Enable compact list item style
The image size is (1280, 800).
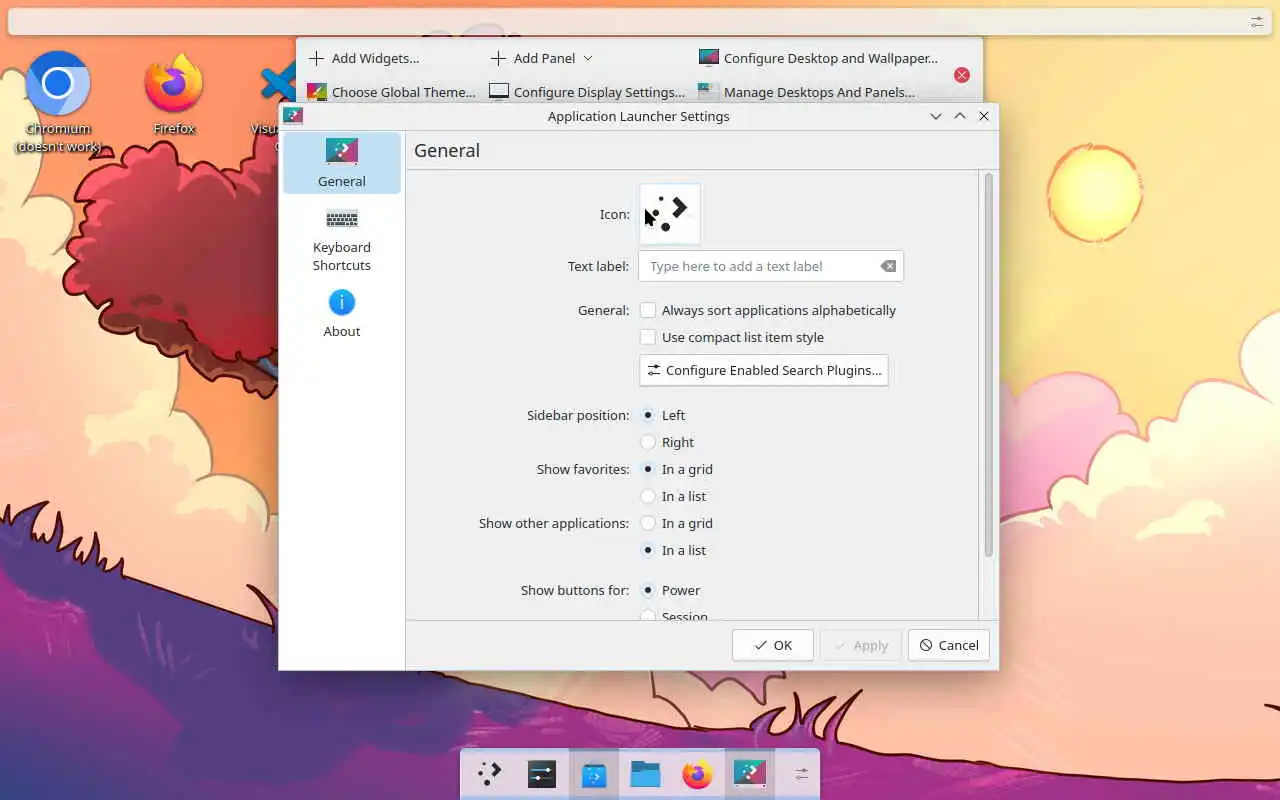(732, 337)
